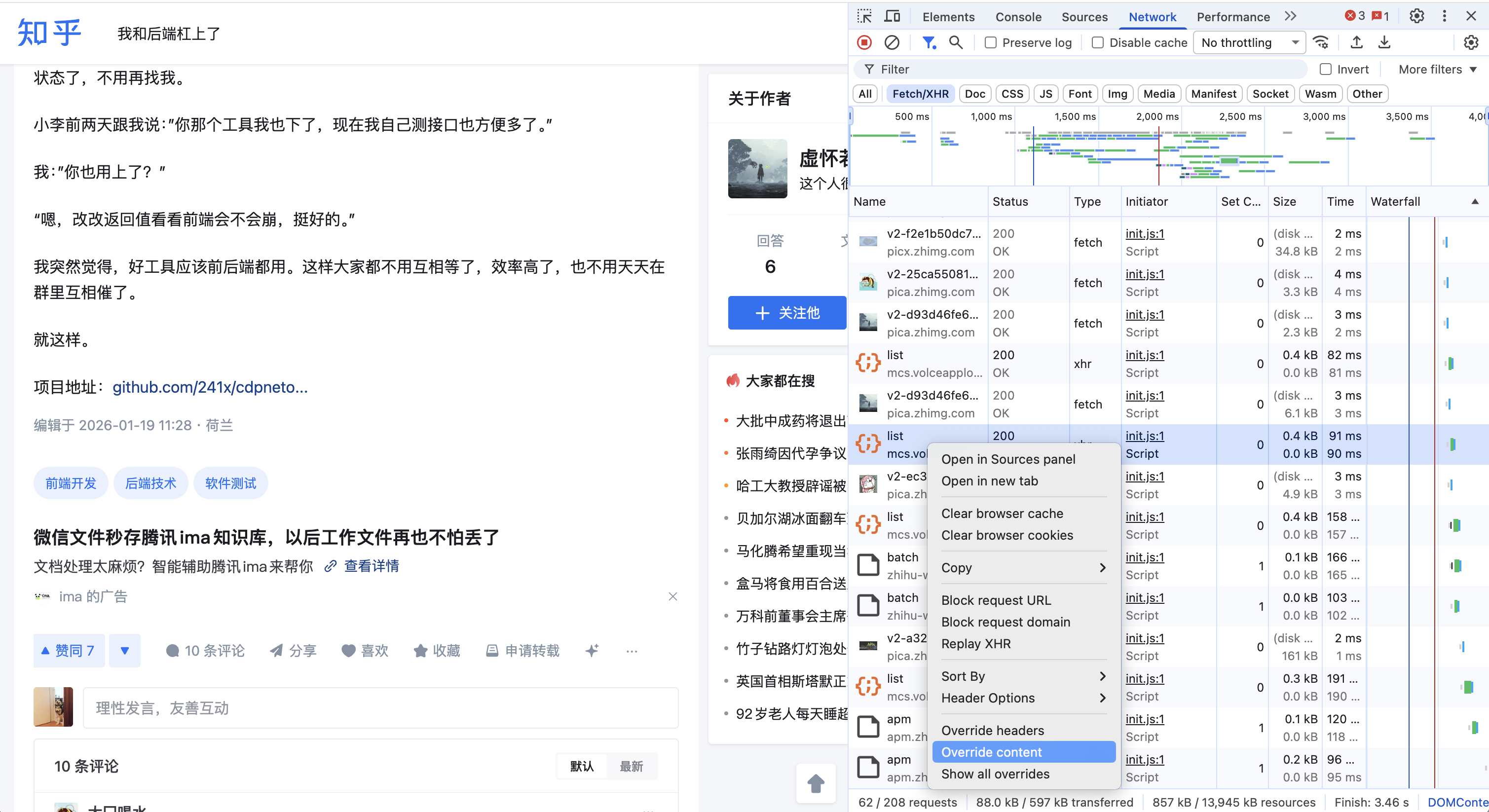Switch comments sort to 最新

point(631,766)
